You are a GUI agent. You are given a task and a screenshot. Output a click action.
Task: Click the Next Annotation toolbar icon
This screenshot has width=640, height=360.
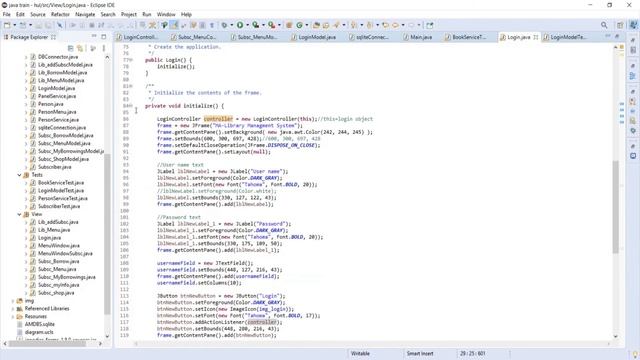353,25
